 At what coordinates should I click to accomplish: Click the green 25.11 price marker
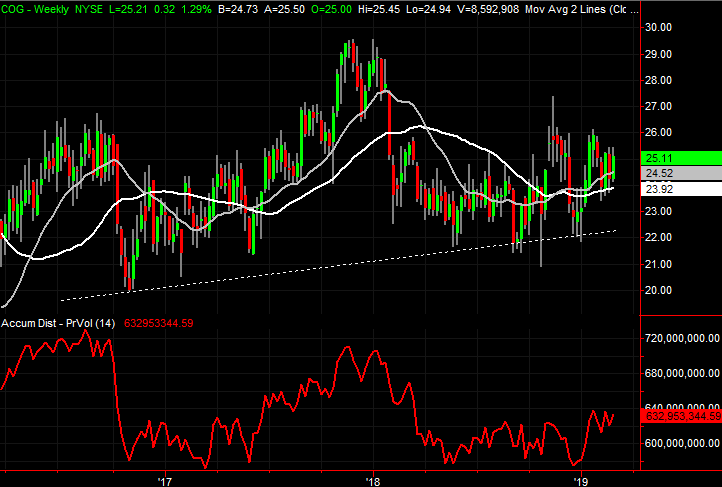pos(662,158)
